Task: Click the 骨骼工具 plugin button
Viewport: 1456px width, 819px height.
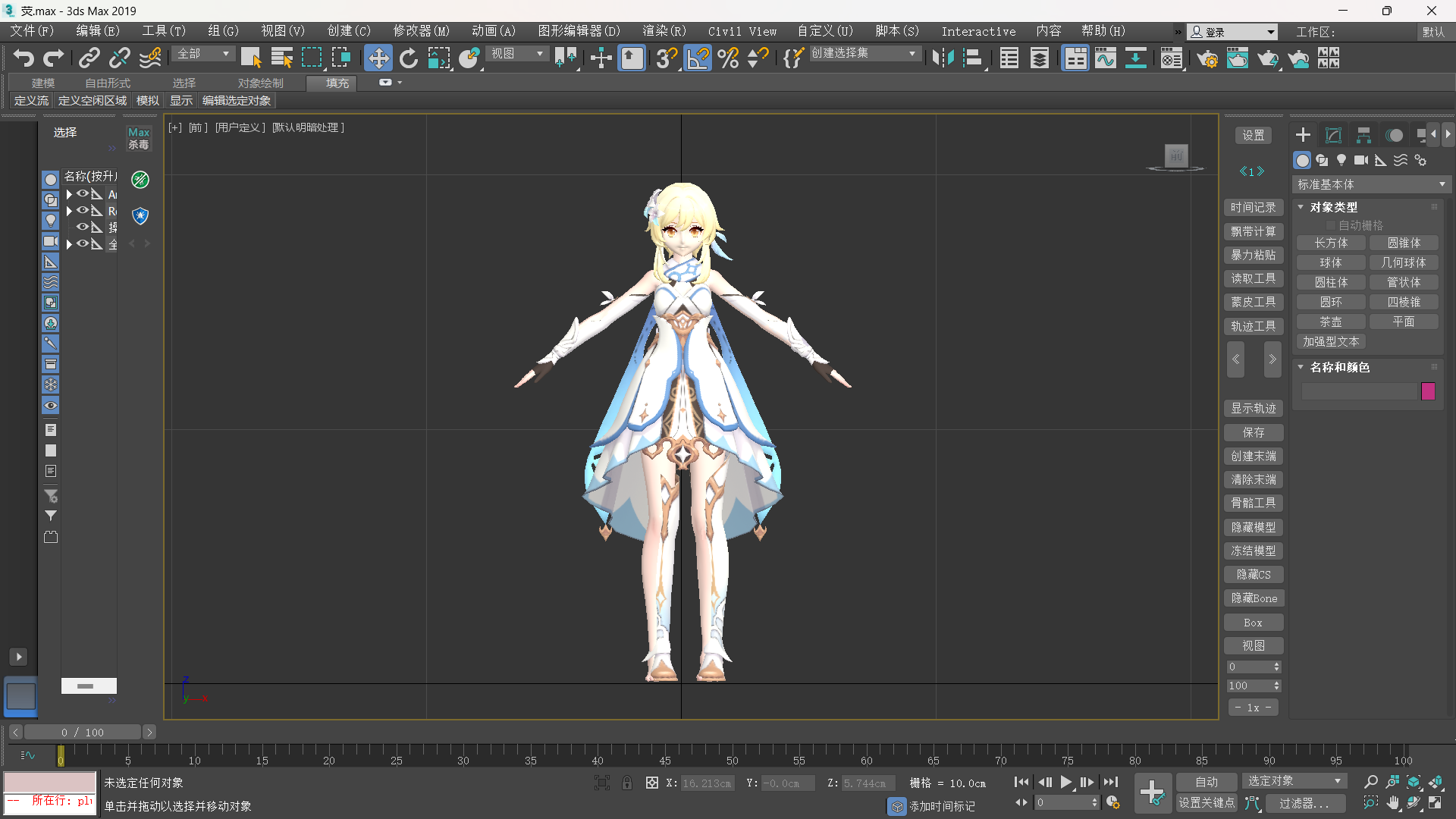Action: [1254, 503]
